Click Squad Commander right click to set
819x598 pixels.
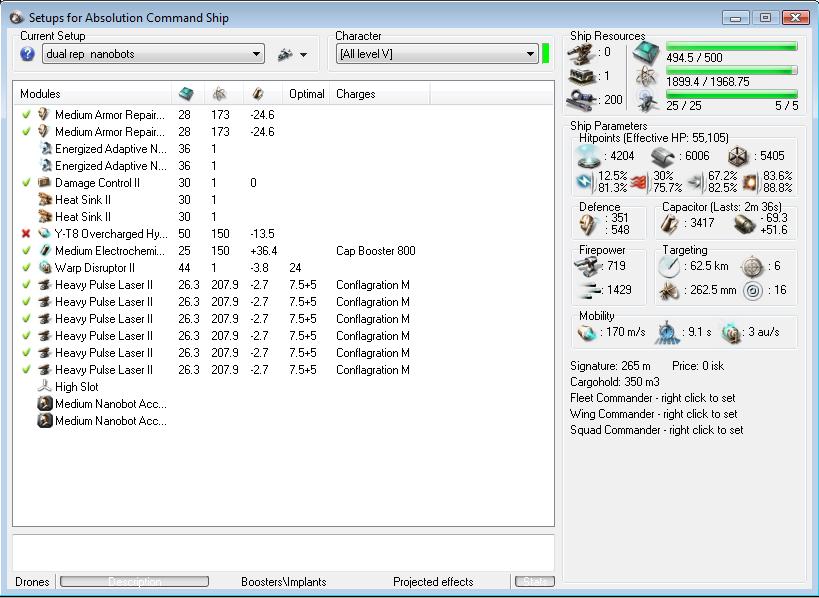pos(657,430)
